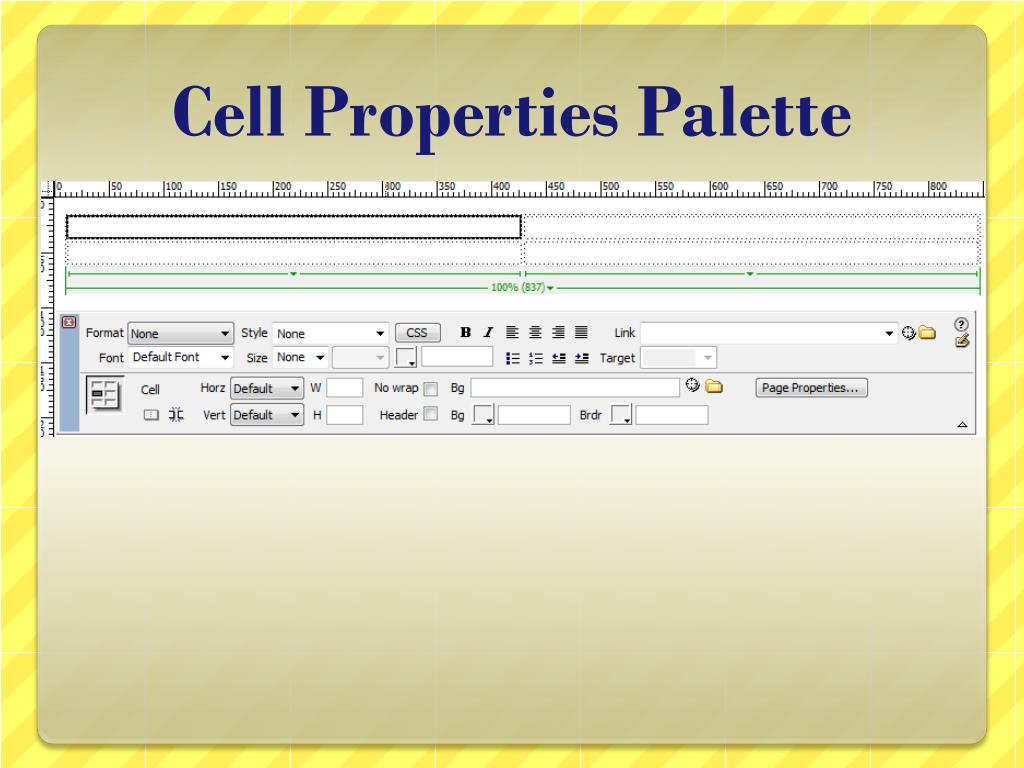The image size is (1024, 768).
Task: Open the Horz alignment dropdown
Action: point(266,389)
